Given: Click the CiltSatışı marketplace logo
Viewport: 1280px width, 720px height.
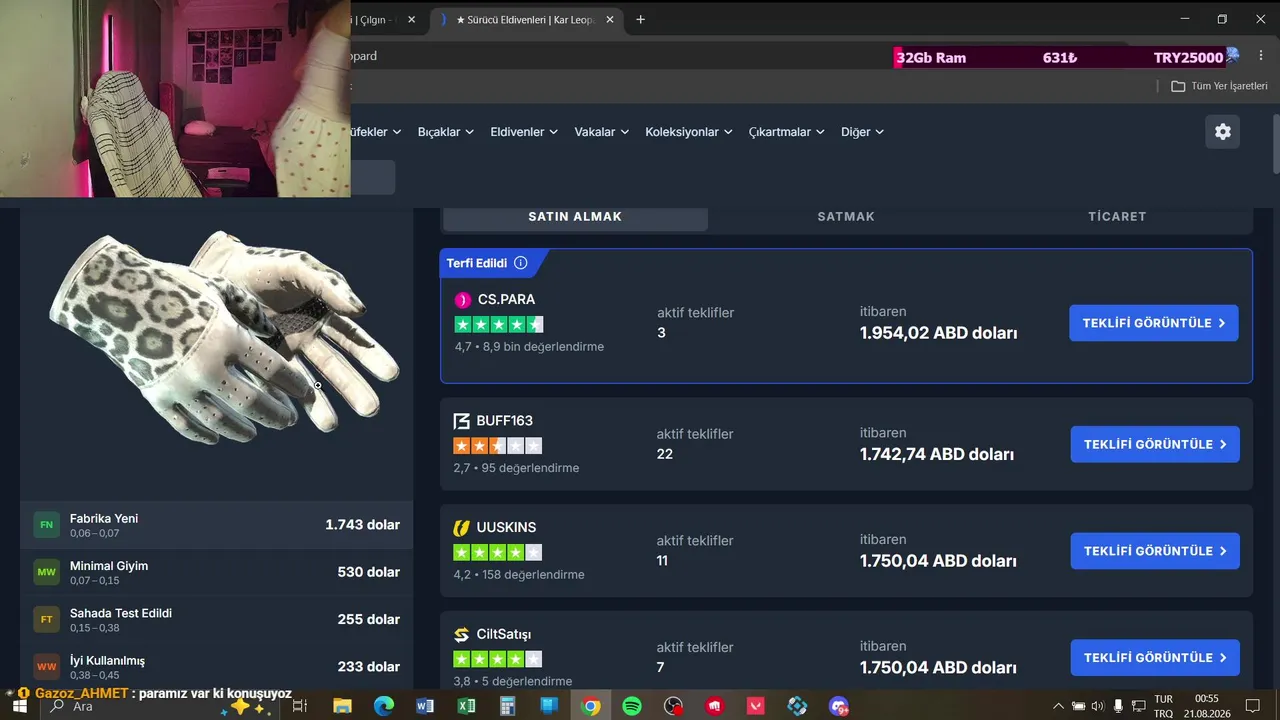Looking at the screenshot, I should coord(461,635).
